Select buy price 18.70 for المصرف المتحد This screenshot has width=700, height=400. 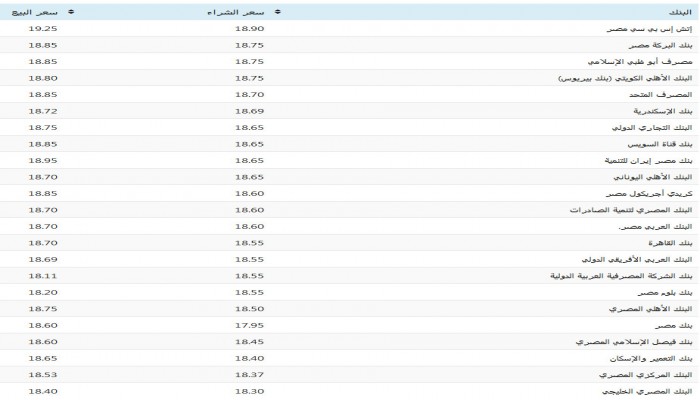250,95
